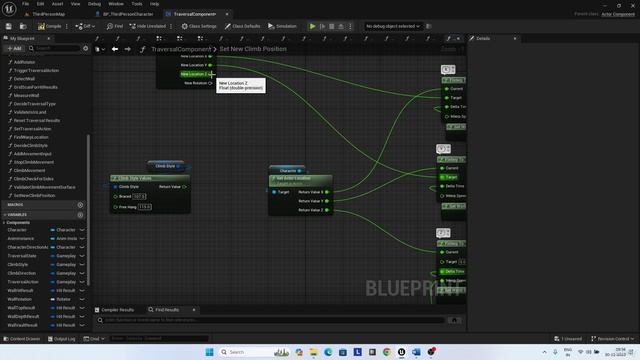Toggle visibility eye for ClimbDirection variable
Image resolution: width=640 pixels, height=360 pixels.
[x=82, y=273]
